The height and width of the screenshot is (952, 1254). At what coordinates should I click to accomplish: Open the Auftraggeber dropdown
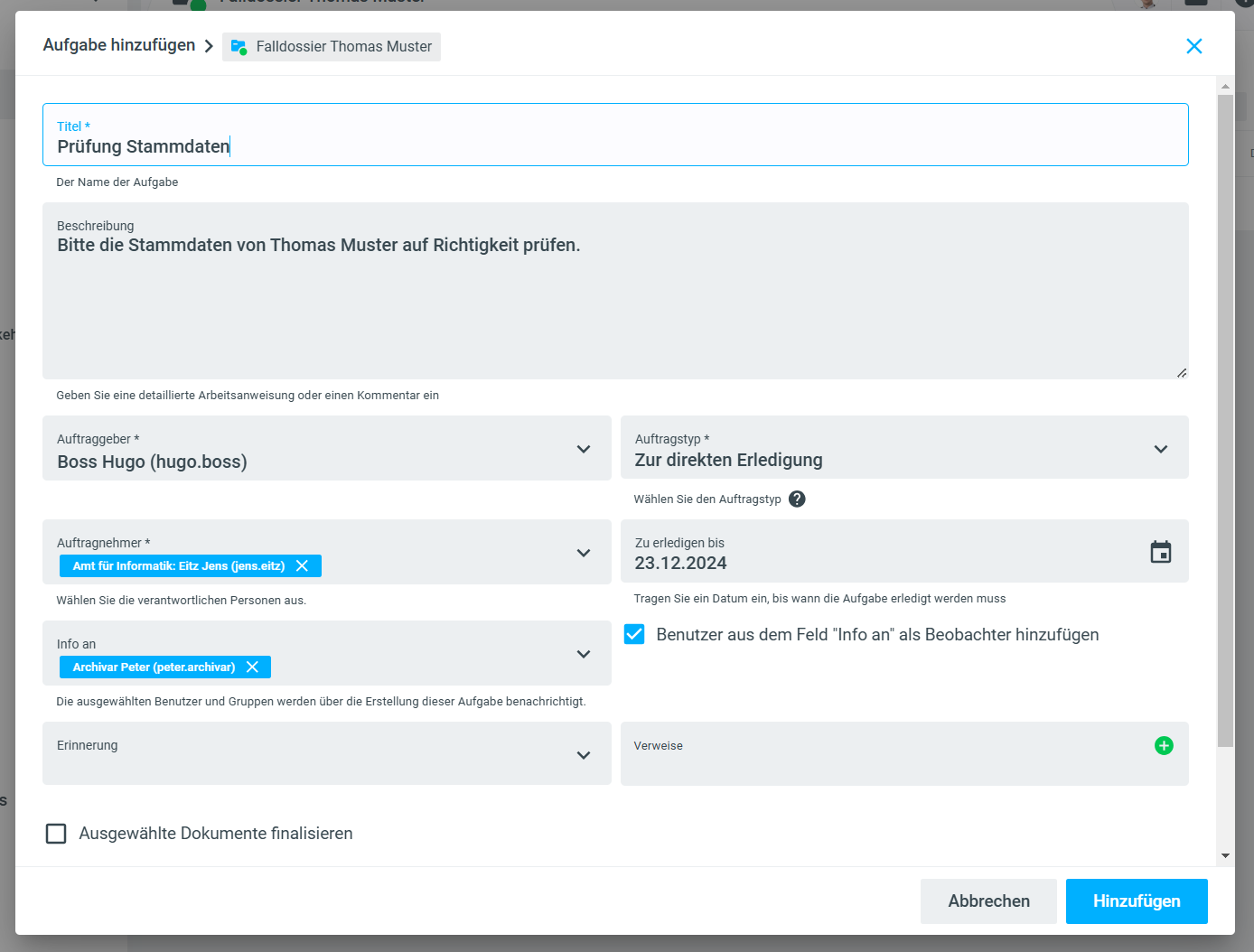[584, 449]
